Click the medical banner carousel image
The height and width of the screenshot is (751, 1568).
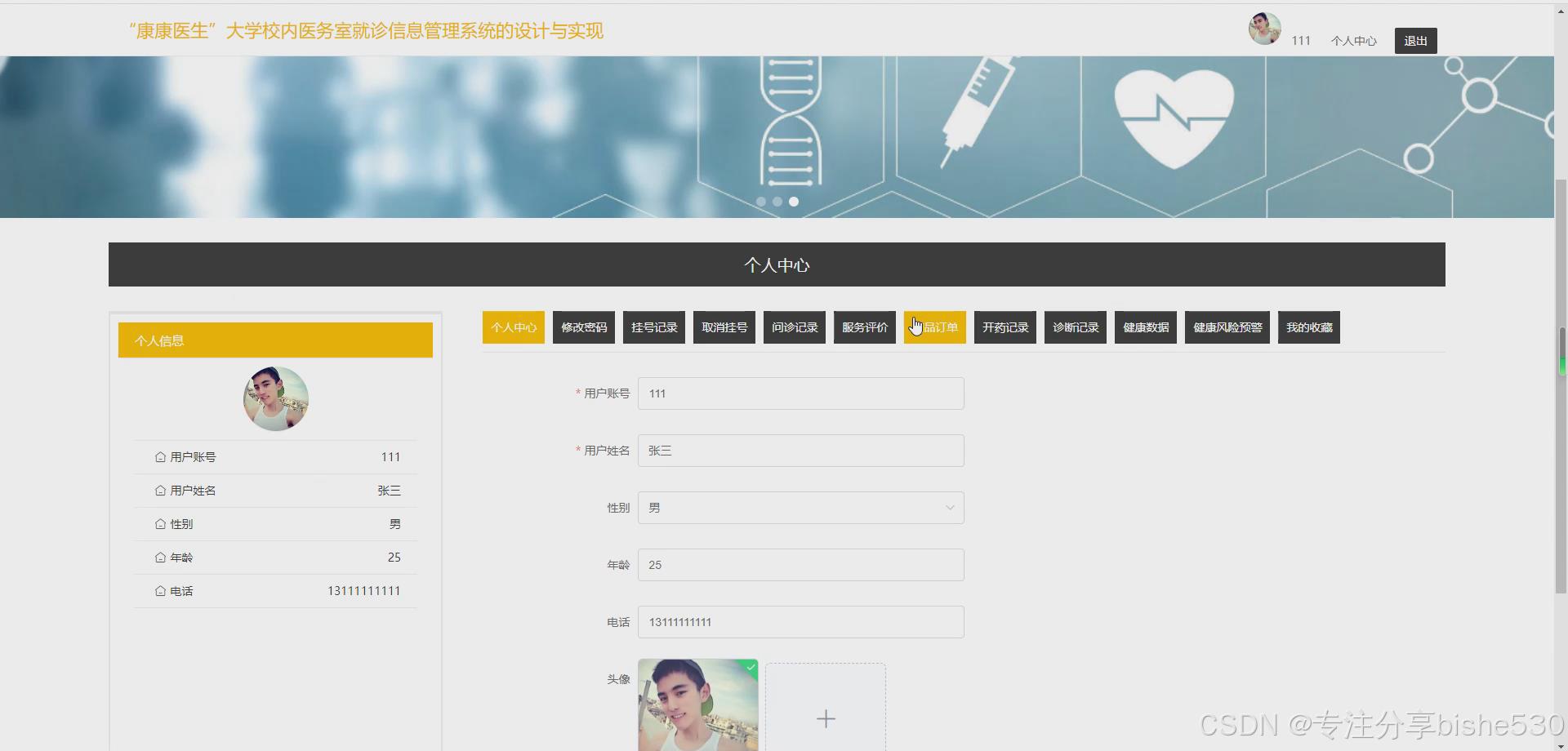[777, 137]
